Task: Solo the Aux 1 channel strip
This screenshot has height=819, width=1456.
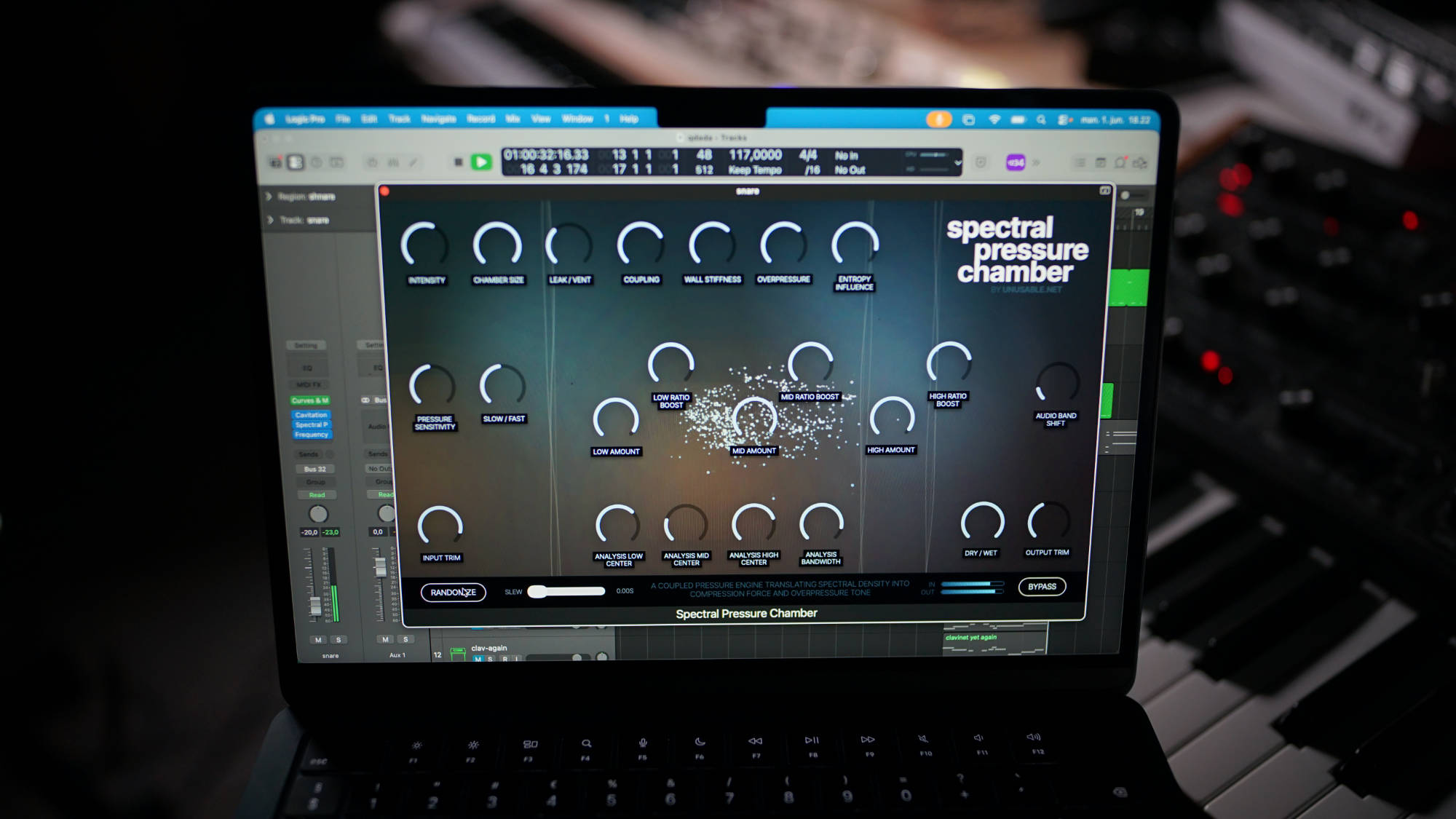Action: (x=405, y=639)
